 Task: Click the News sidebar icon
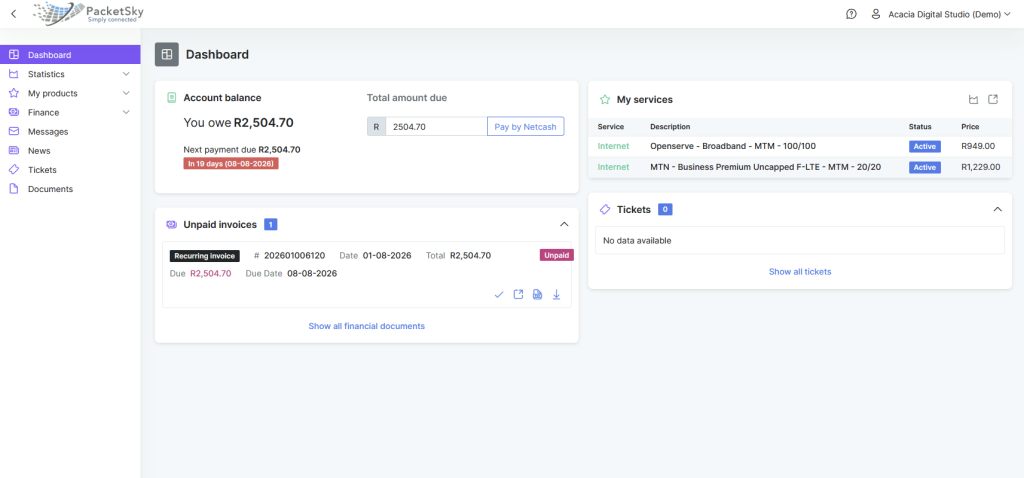(14, 150)
